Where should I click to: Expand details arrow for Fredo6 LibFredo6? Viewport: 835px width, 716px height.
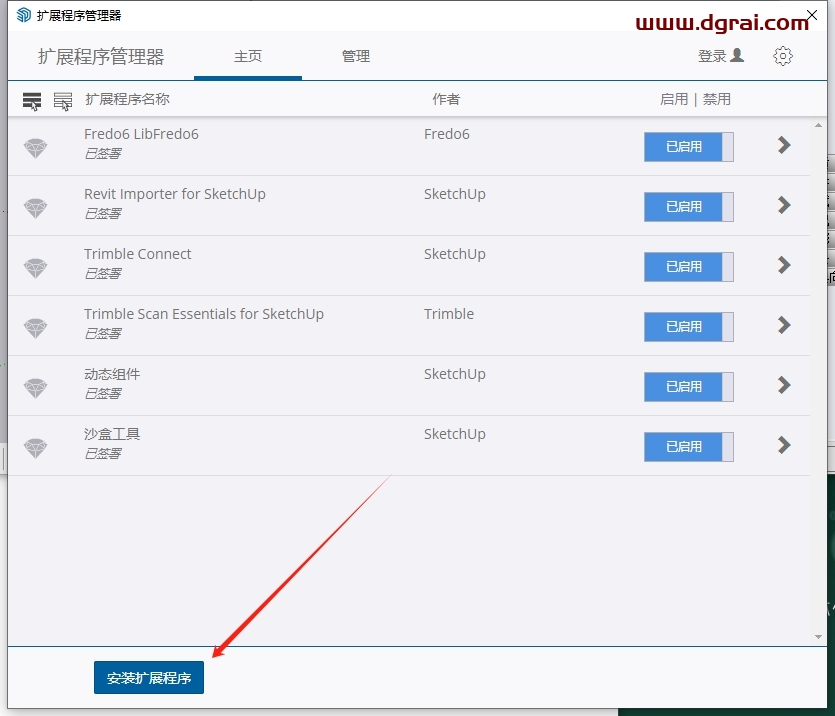[784, 145]
